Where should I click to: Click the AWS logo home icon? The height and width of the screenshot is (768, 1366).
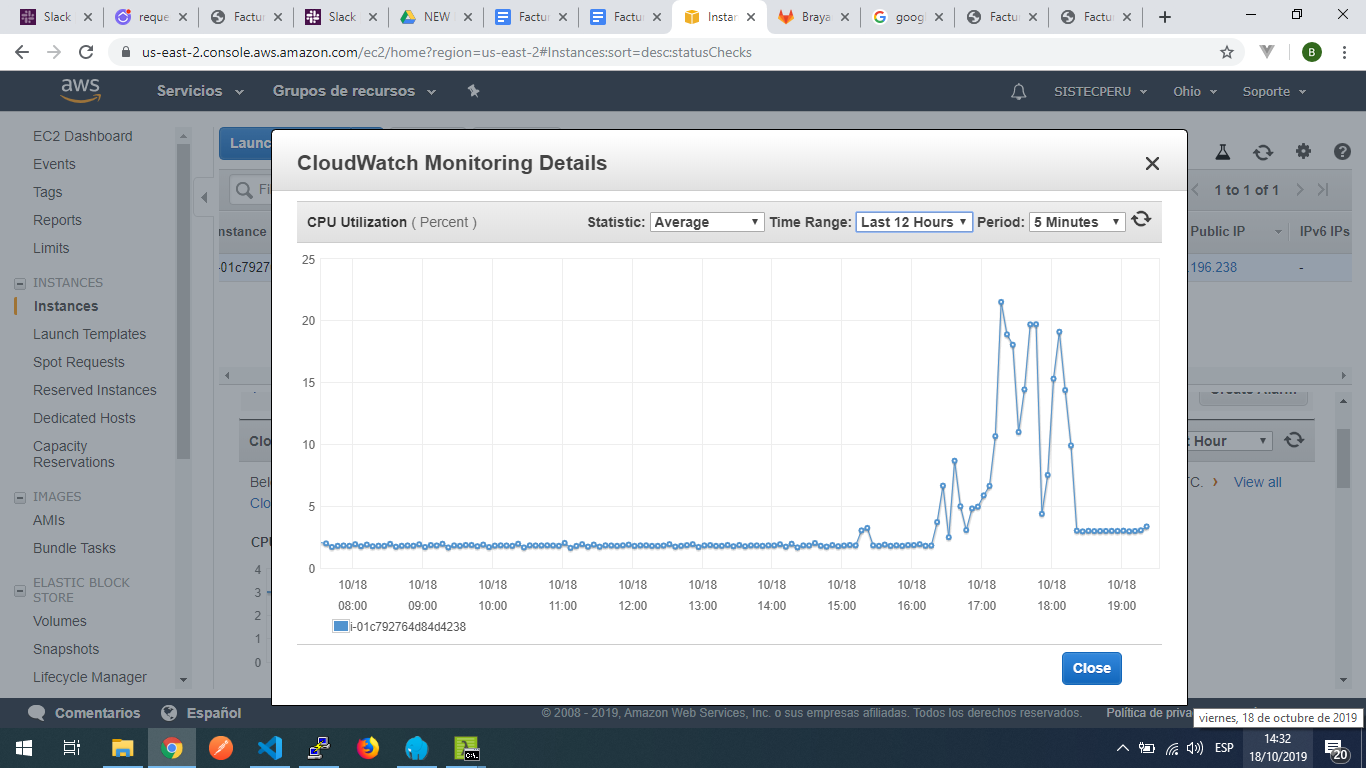tap(80, 91)
